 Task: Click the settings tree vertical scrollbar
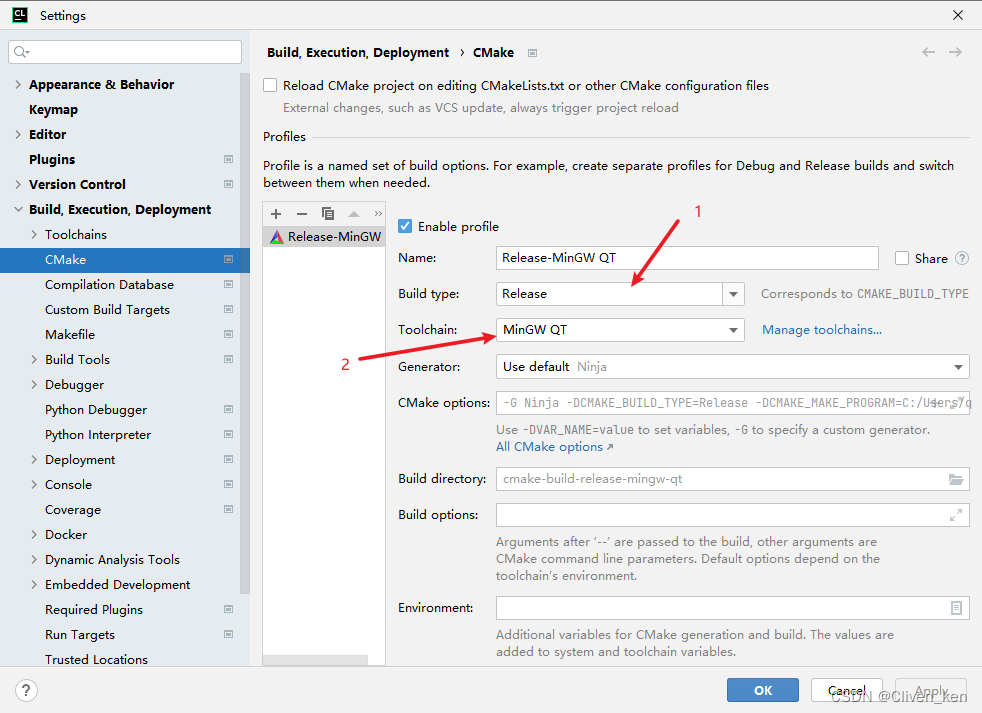pos(245,332)
